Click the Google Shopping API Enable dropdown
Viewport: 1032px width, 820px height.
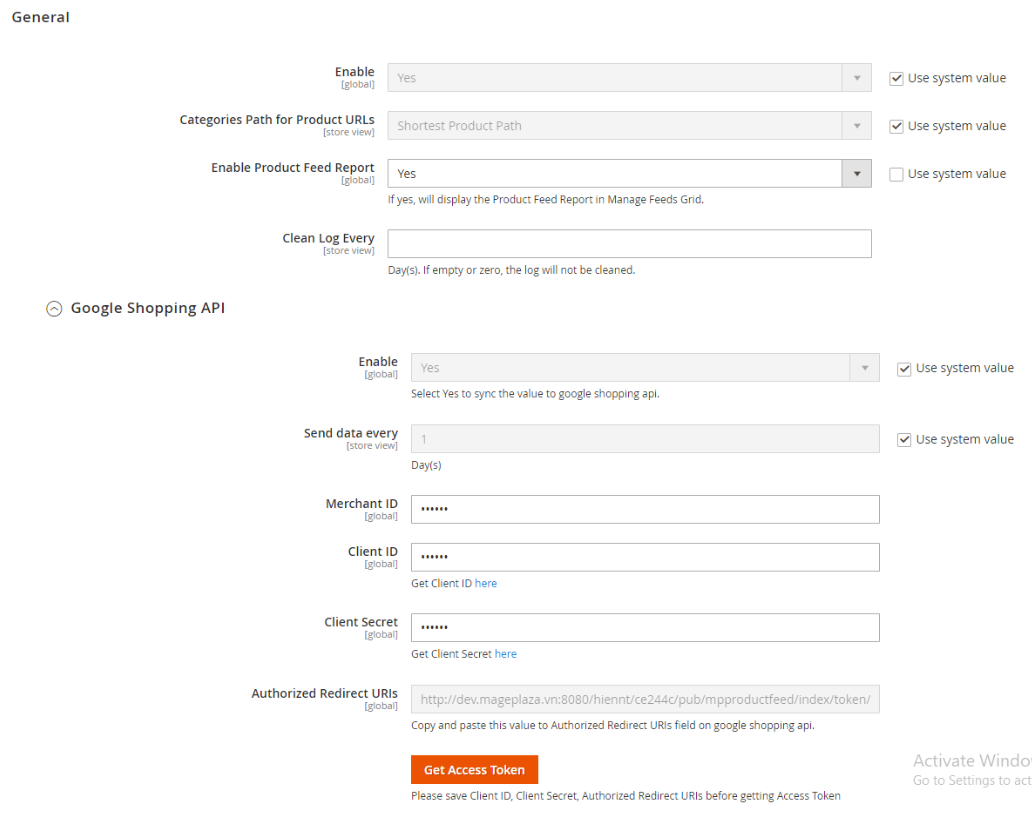tap(644, 368)
